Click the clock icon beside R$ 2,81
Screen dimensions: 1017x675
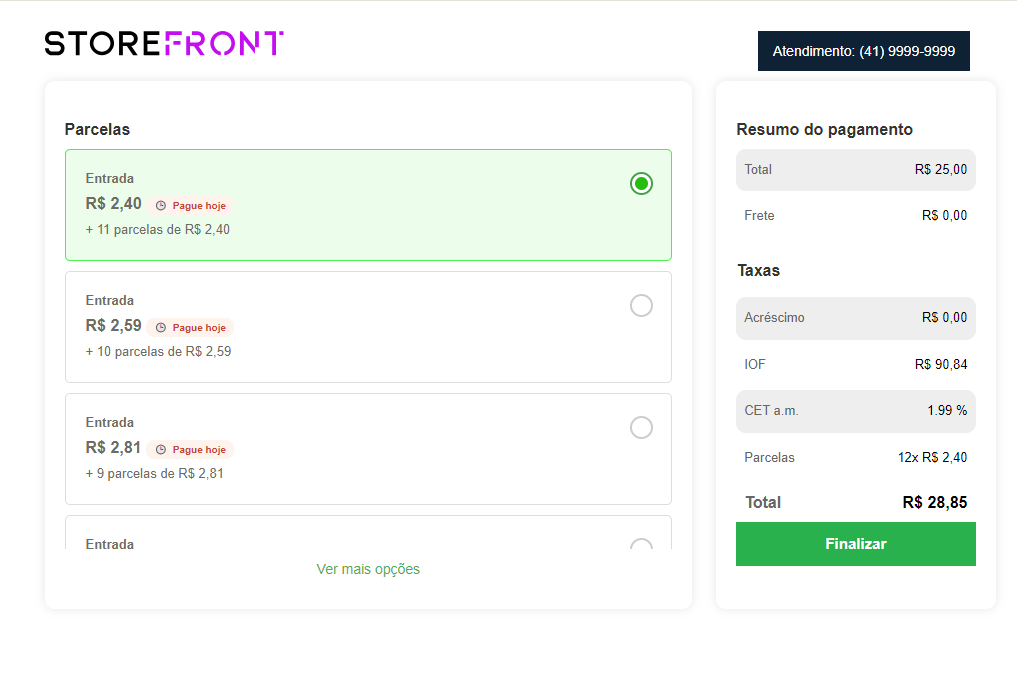(x=161, y=449)
